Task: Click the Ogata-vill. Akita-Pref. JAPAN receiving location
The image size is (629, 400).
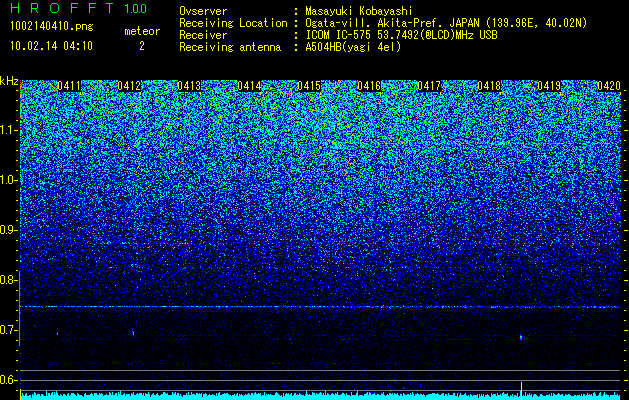Action: (446, 23)
